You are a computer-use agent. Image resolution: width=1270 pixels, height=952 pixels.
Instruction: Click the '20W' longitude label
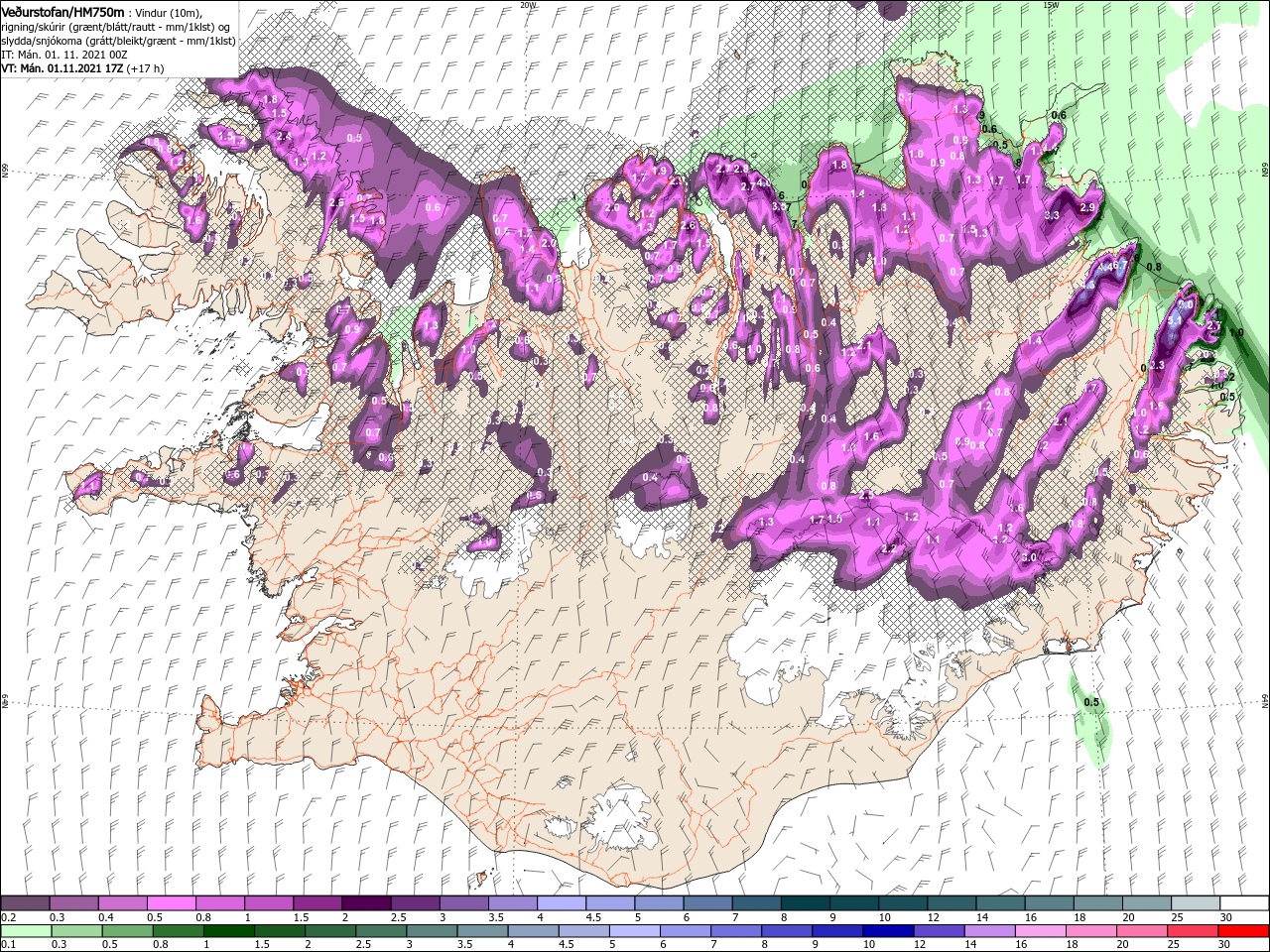[528, 4]
